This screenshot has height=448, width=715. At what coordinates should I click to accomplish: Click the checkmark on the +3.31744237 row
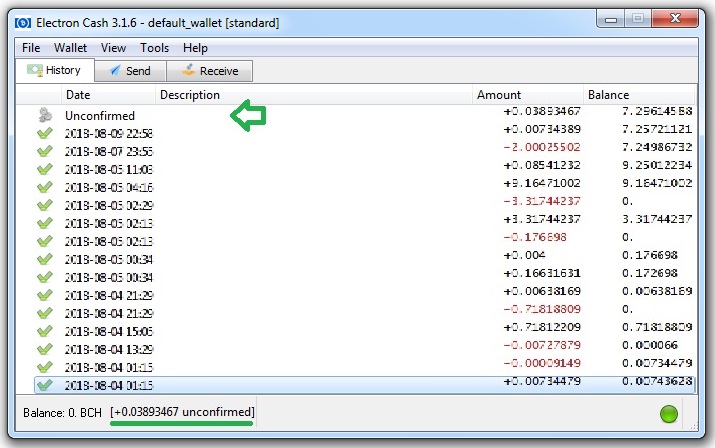[x=45, y=223]
